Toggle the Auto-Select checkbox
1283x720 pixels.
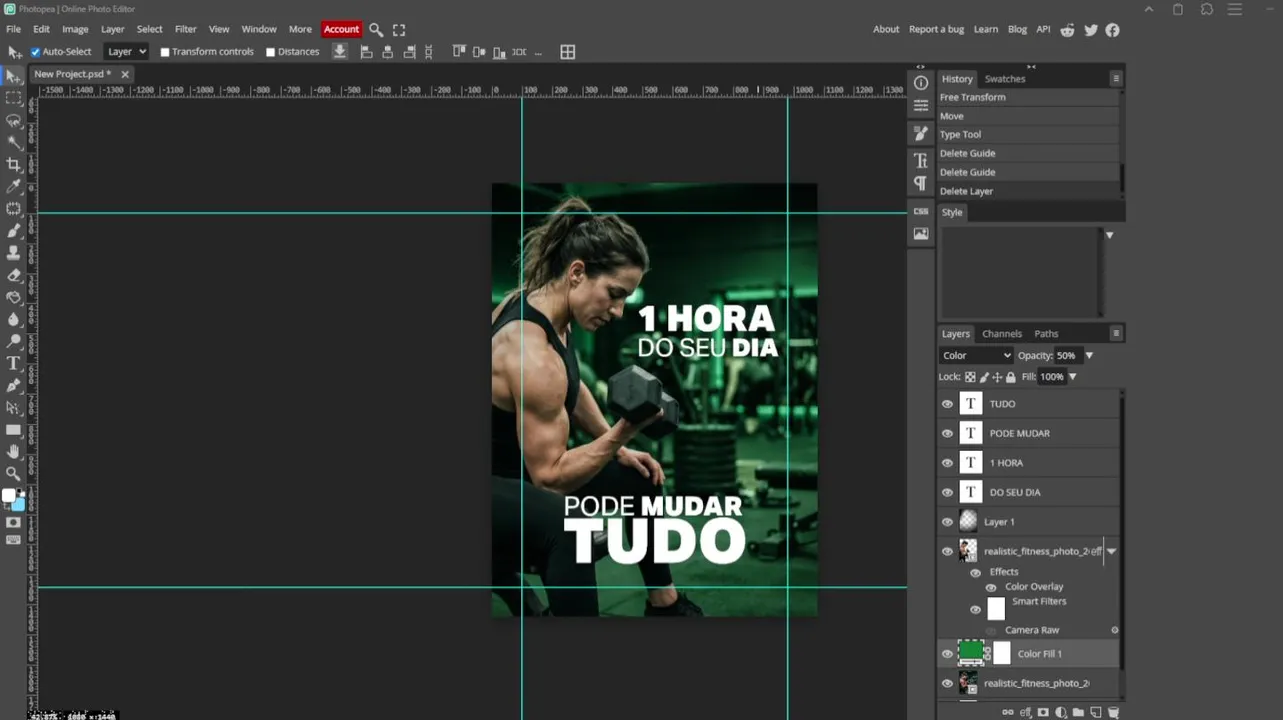point(36,52)
